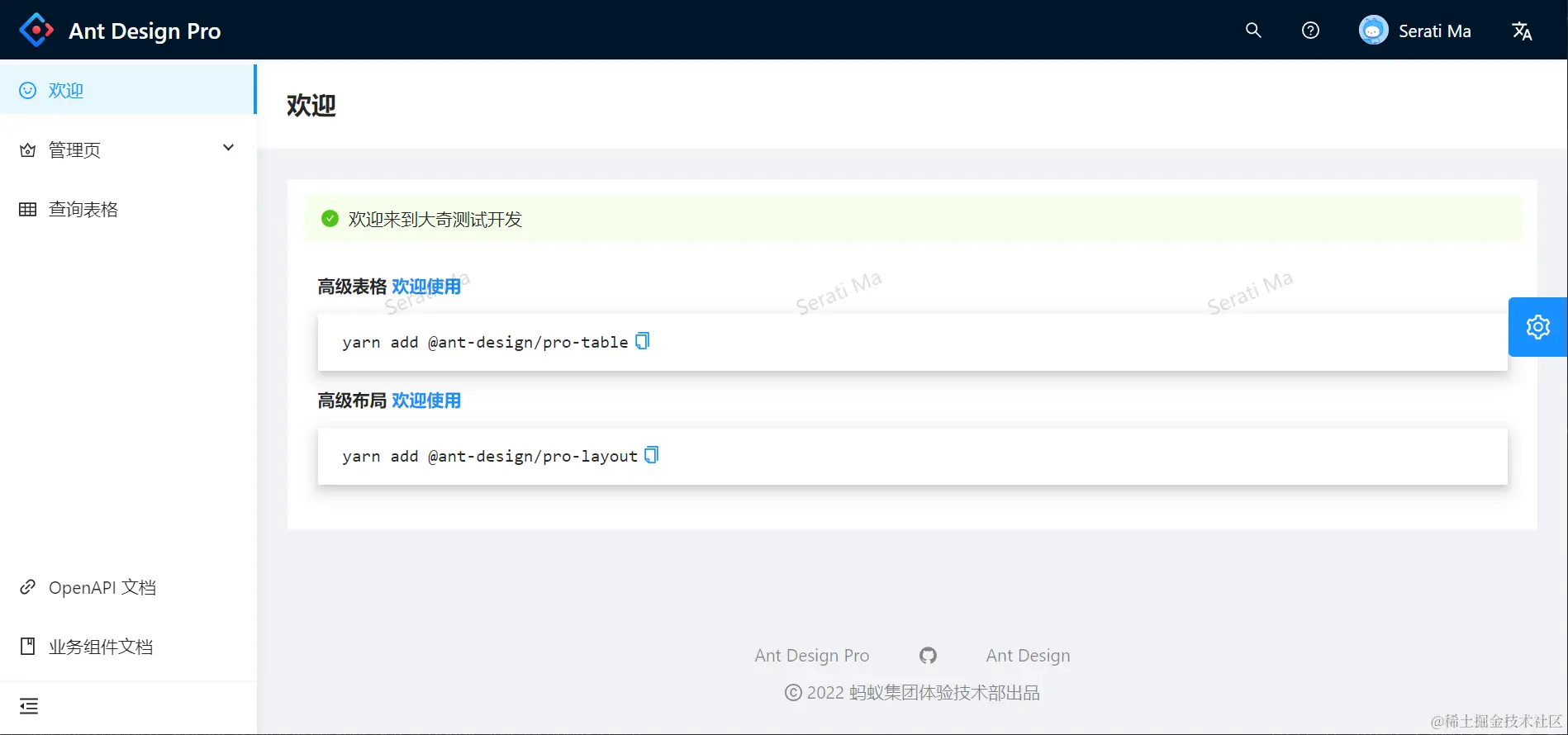The width and height of the screenshot is (1568, 735).
Task: Open the header search magnifier icon
Action: (x=1253, y=31)
